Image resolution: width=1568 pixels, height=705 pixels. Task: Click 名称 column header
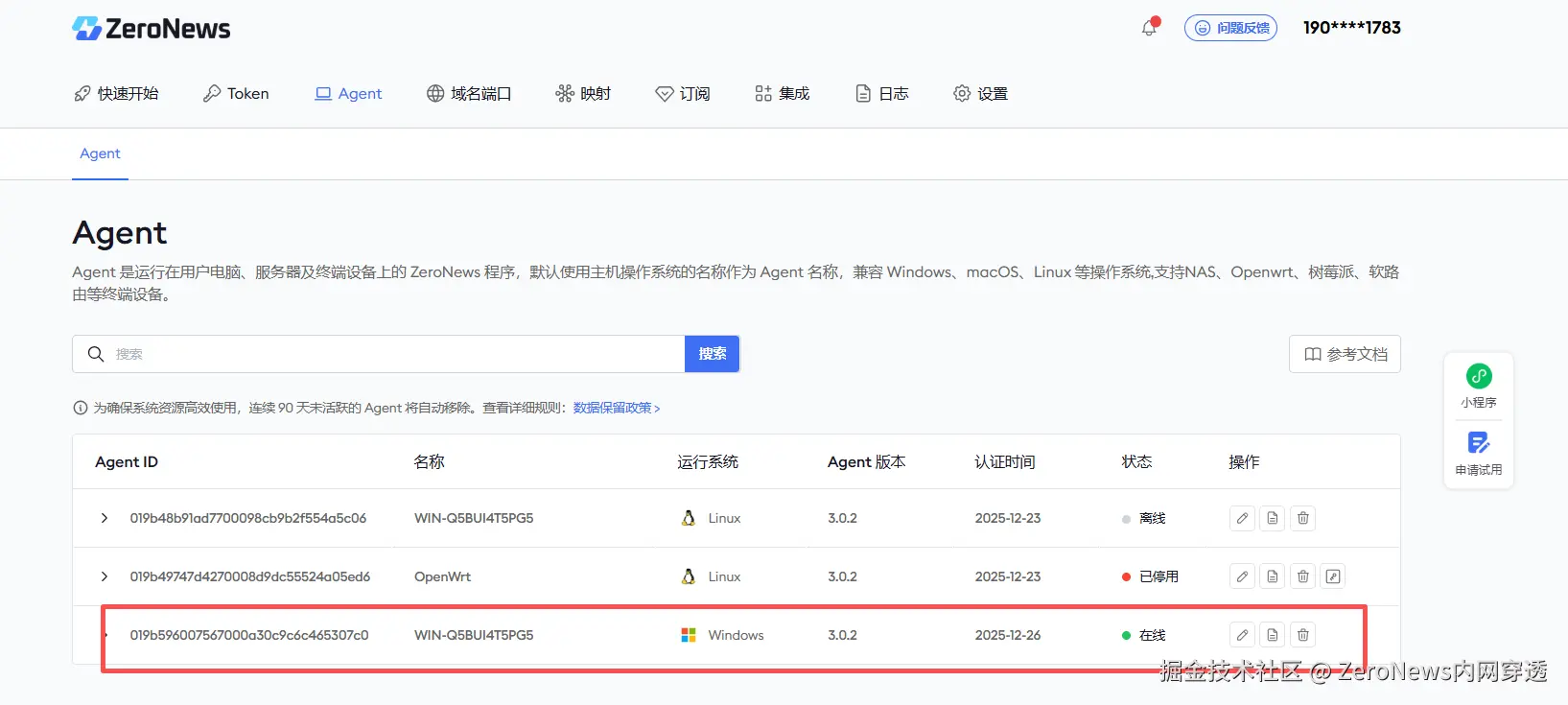429,461
